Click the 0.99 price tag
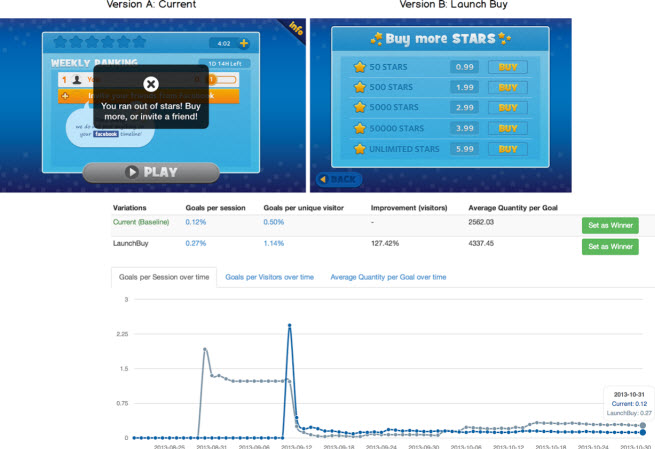Viewport: 655px width, 449px height. click(x=465, y=67)
